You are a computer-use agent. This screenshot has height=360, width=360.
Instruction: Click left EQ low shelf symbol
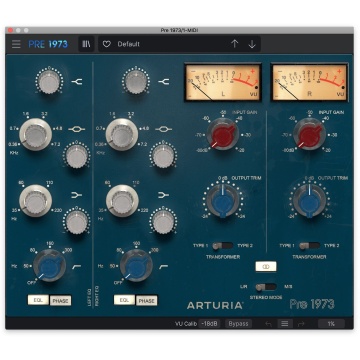coord(77,195)
